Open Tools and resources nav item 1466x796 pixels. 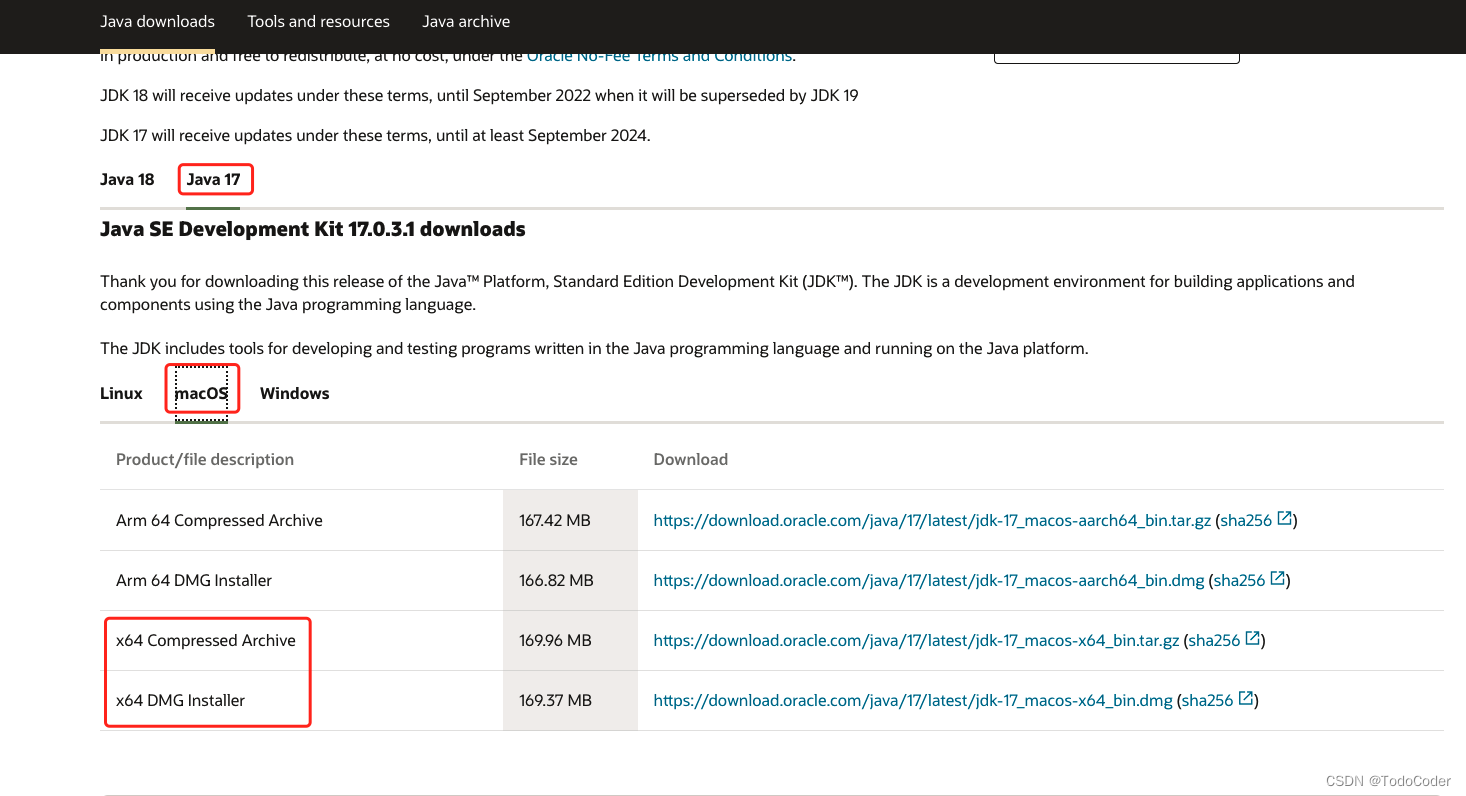pyautogui.click(x=319, y=21)
